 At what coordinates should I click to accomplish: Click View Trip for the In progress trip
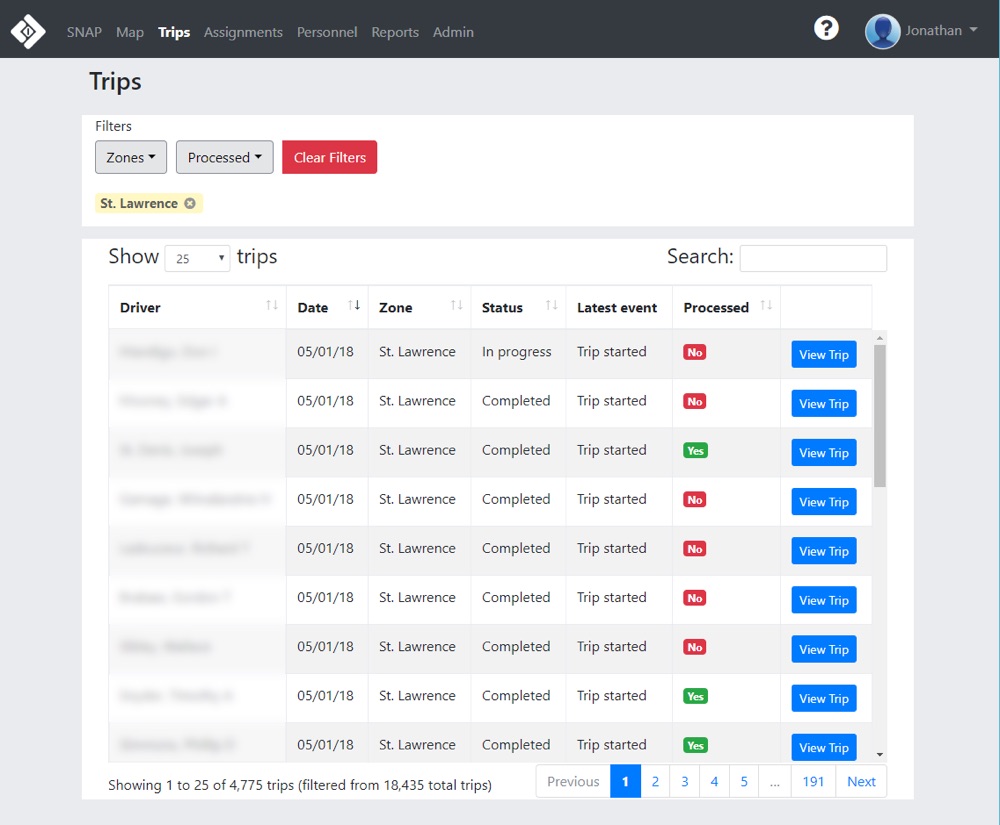[x=824, y=354]
